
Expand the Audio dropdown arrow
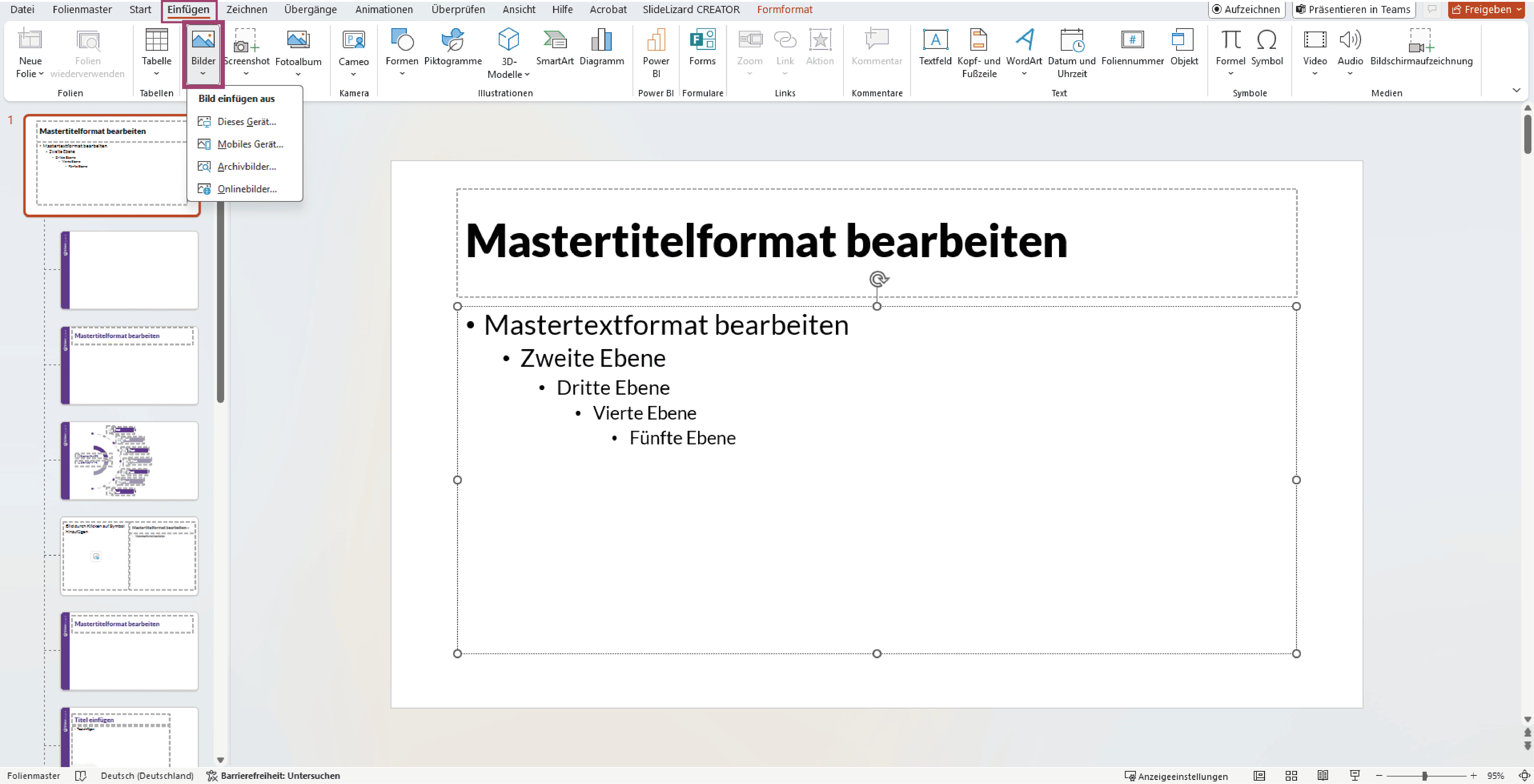1350,74
